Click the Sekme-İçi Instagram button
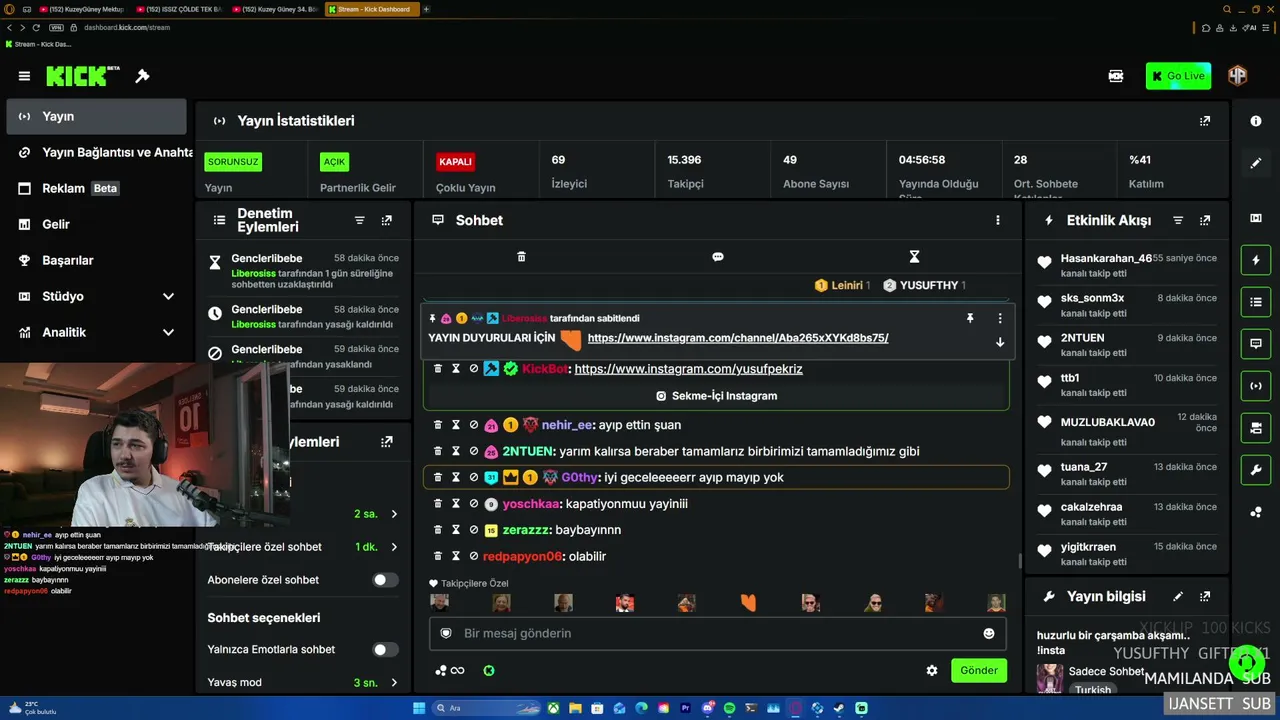The height and width of the screenshot is (720, 1280). (716, 396)
